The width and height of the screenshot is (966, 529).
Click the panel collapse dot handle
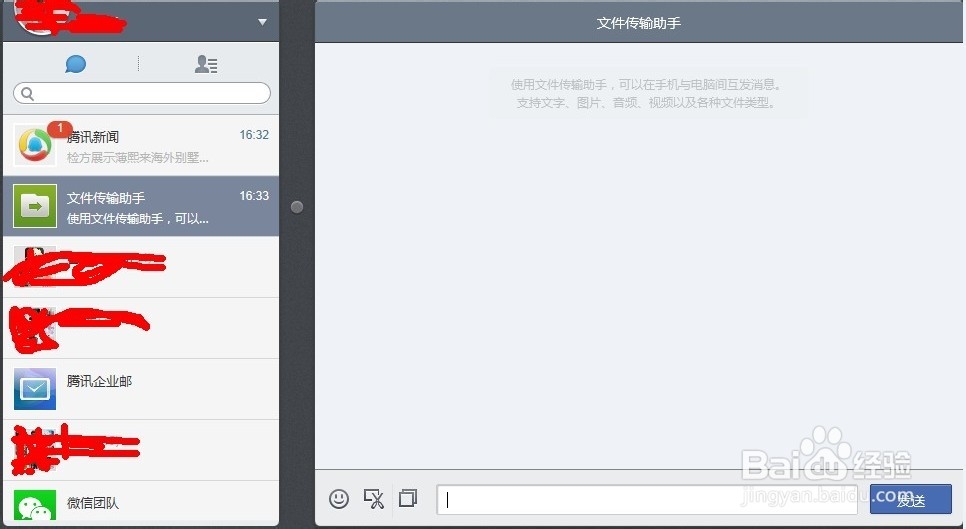coord(297,207)
